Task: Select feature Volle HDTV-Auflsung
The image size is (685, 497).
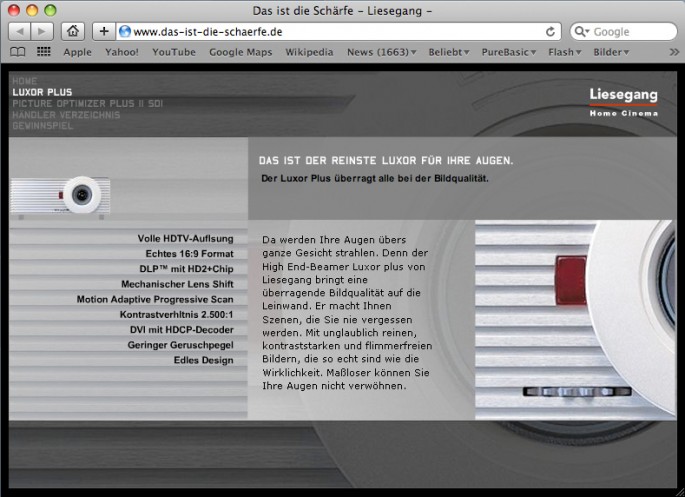Action: coord(185,238)
